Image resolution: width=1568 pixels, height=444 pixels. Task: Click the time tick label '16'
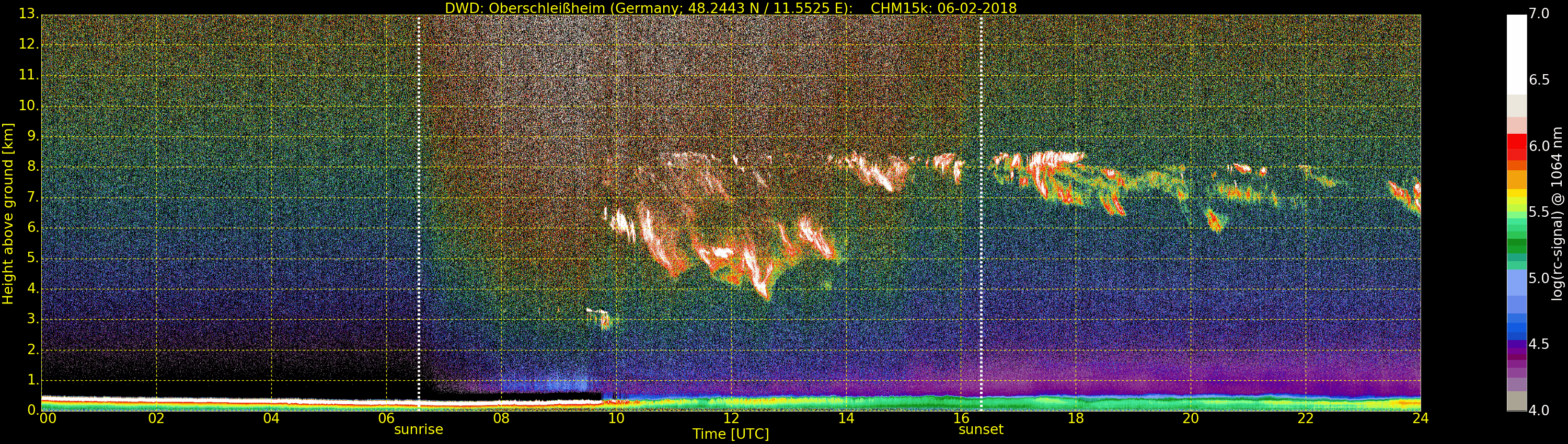click(x=961, y=418)
